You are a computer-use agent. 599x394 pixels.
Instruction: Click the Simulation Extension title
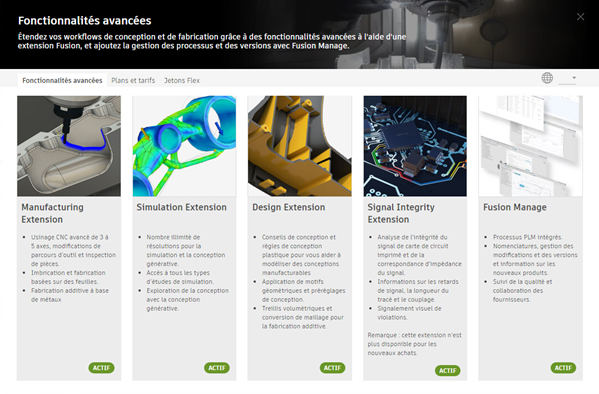click(x=181, y=207)
